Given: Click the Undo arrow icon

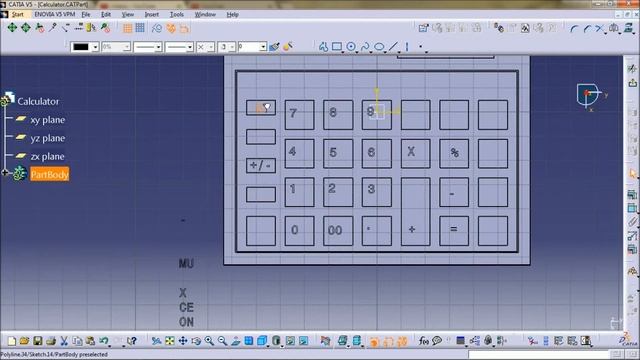Looking at the screenshot, I should pos(104,341).
